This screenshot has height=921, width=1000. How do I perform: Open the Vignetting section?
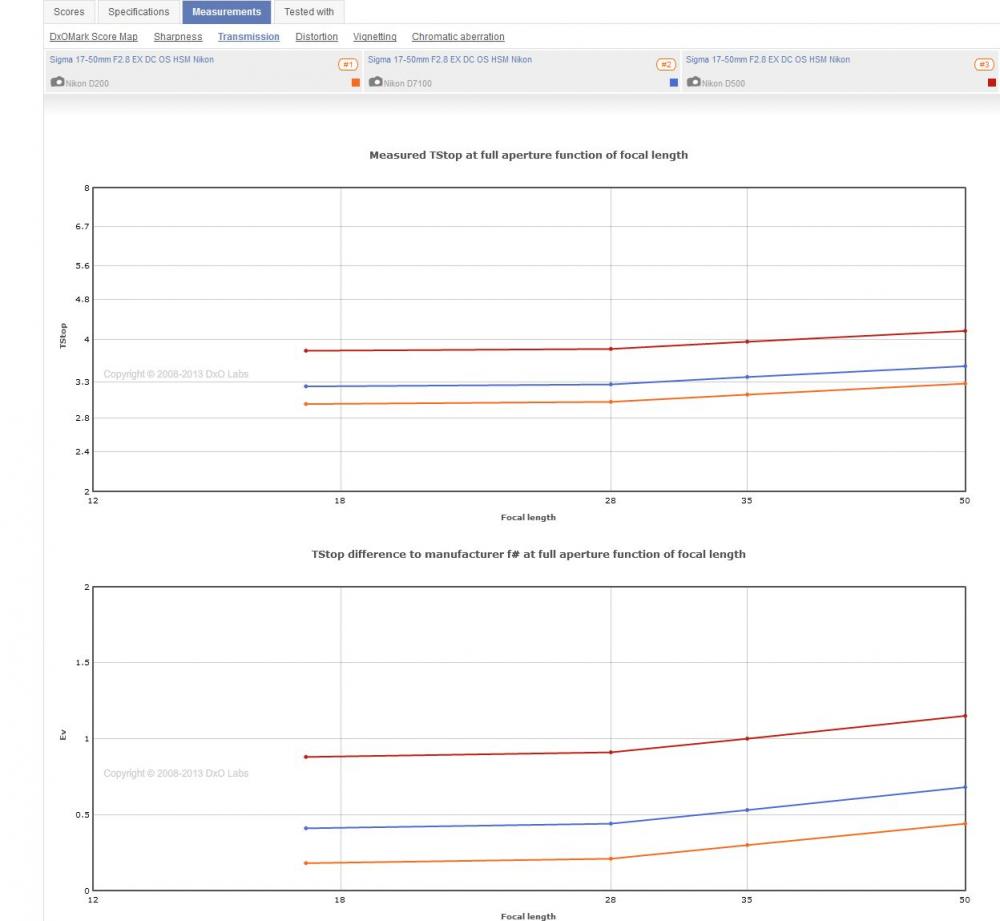(x=374, y=37)
